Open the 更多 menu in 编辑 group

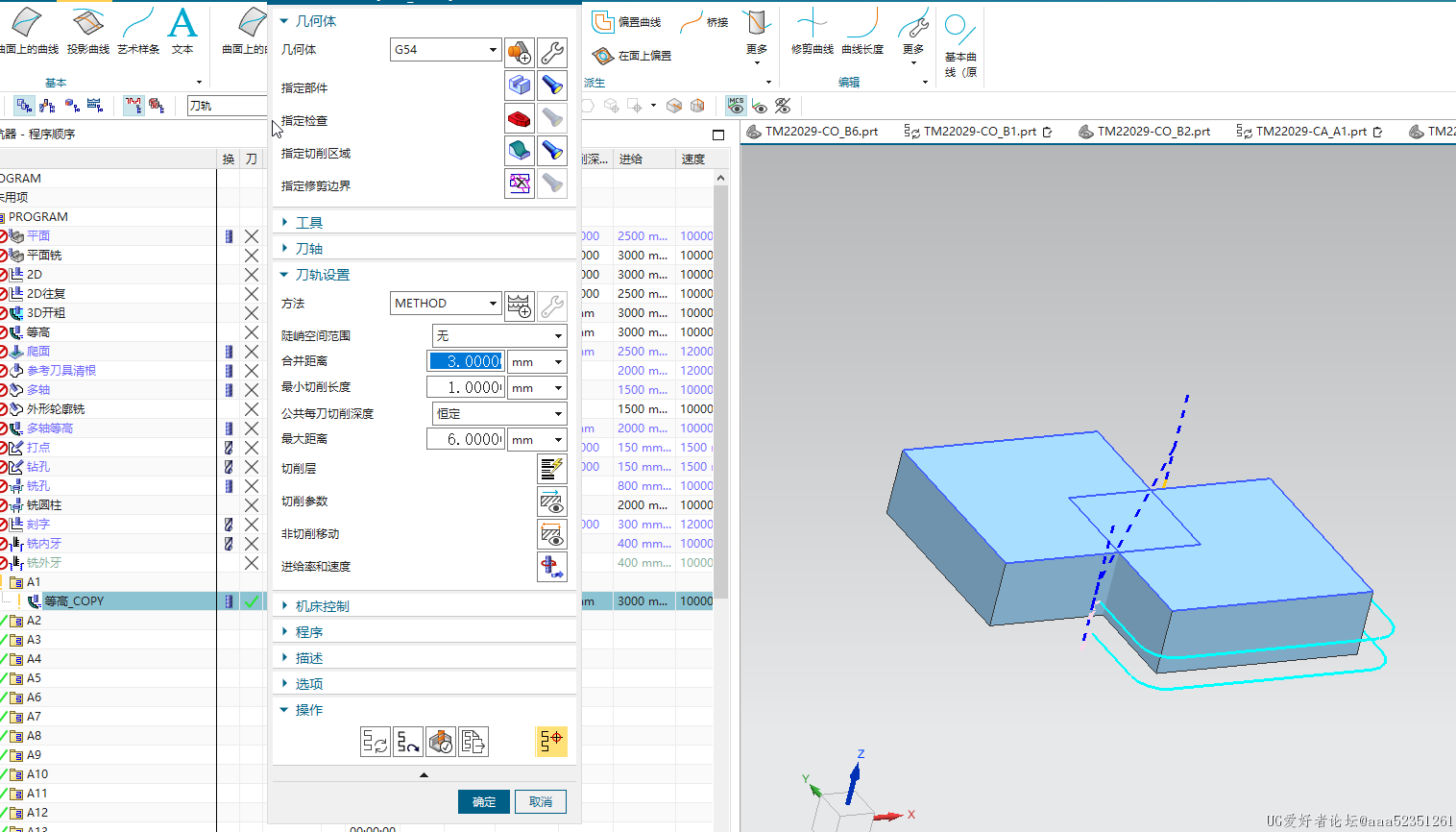point(913,38)
